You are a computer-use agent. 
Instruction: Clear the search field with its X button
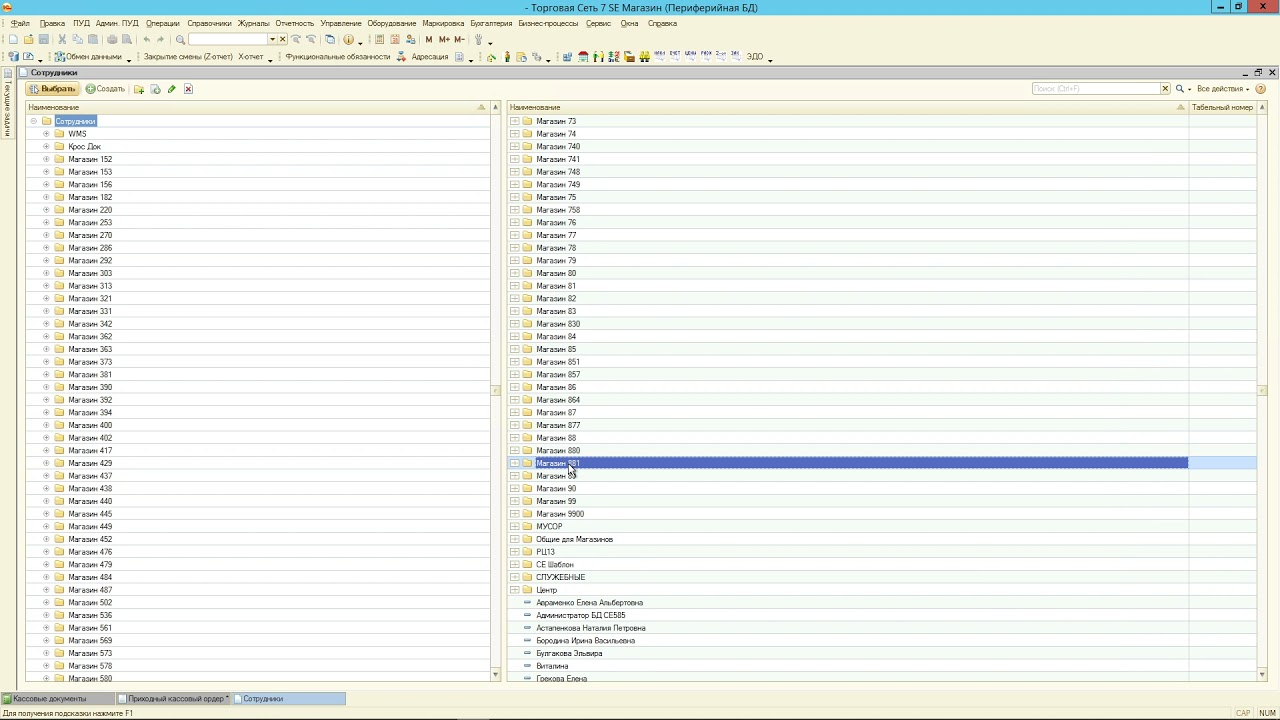click(1165, 89)
